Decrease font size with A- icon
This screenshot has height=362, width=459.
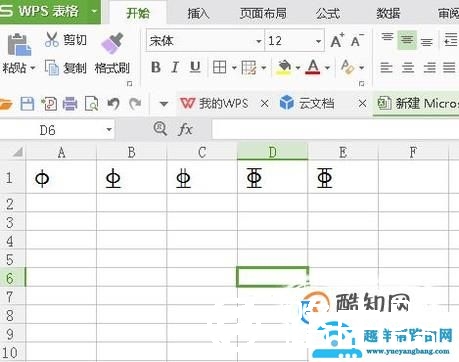[357, 41]
